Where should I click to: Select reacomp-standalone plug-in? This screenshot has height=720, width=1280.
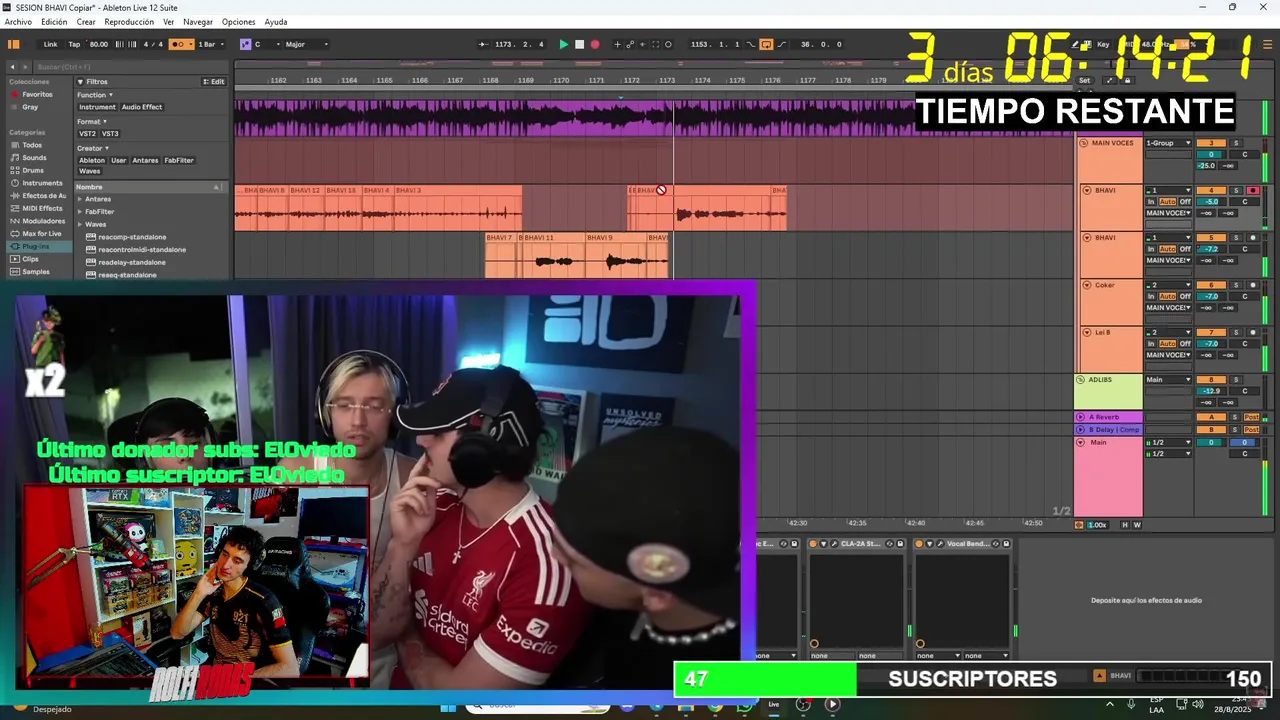coord(132,237)
